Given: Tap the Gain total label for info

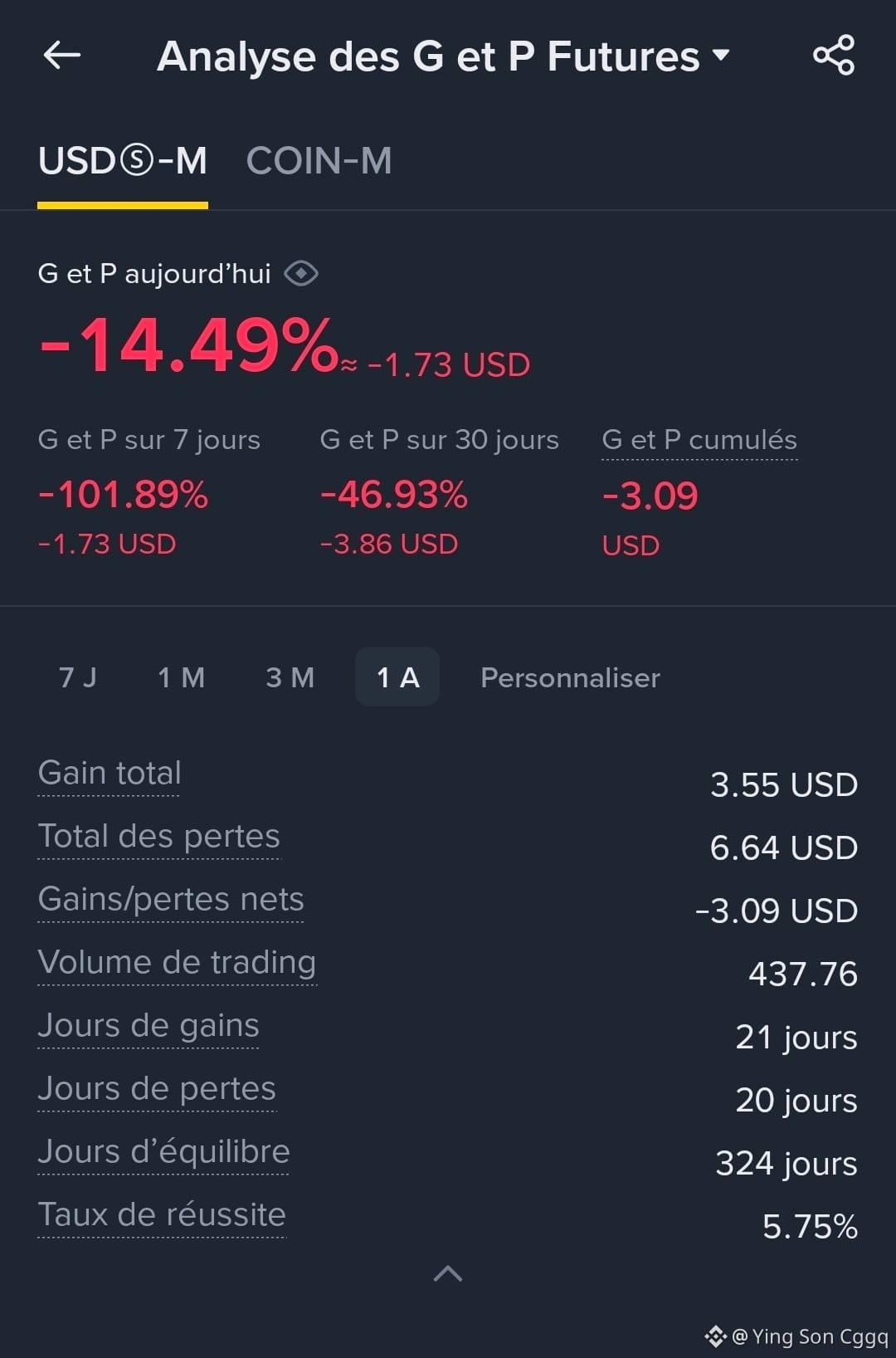Looking at the screenshot, I should click(x=110, y=773).
